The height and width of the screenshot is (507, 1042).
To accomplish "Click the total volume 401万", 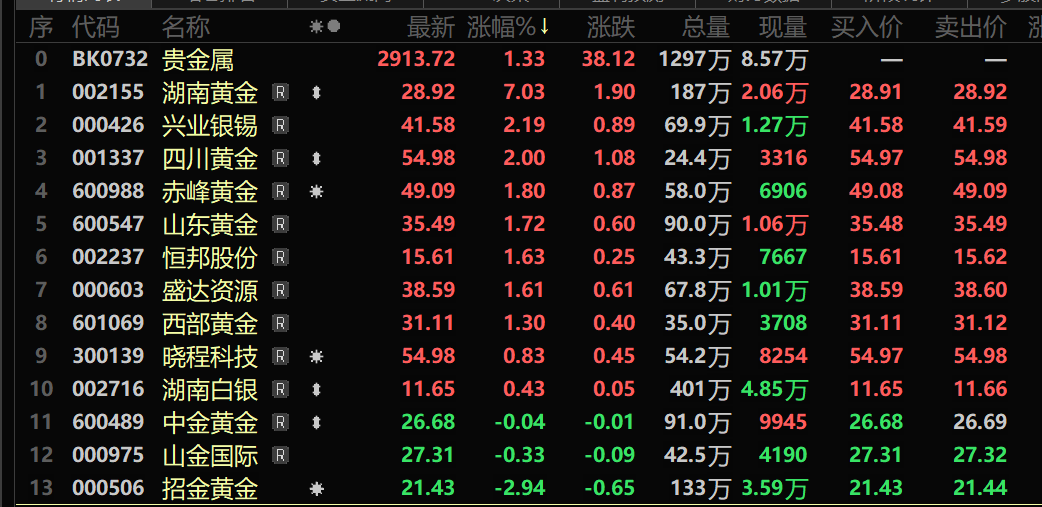I will [700, 389].
